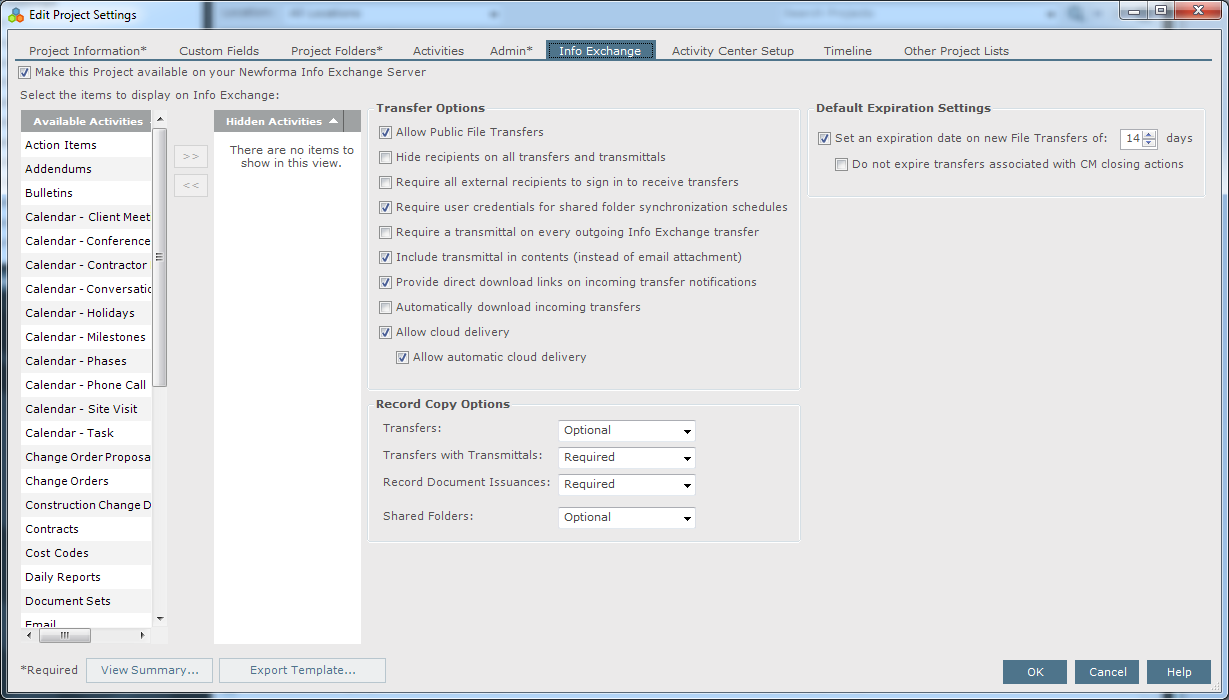
Task: Select Calendar - Phases activity
Action: (87, 361)
